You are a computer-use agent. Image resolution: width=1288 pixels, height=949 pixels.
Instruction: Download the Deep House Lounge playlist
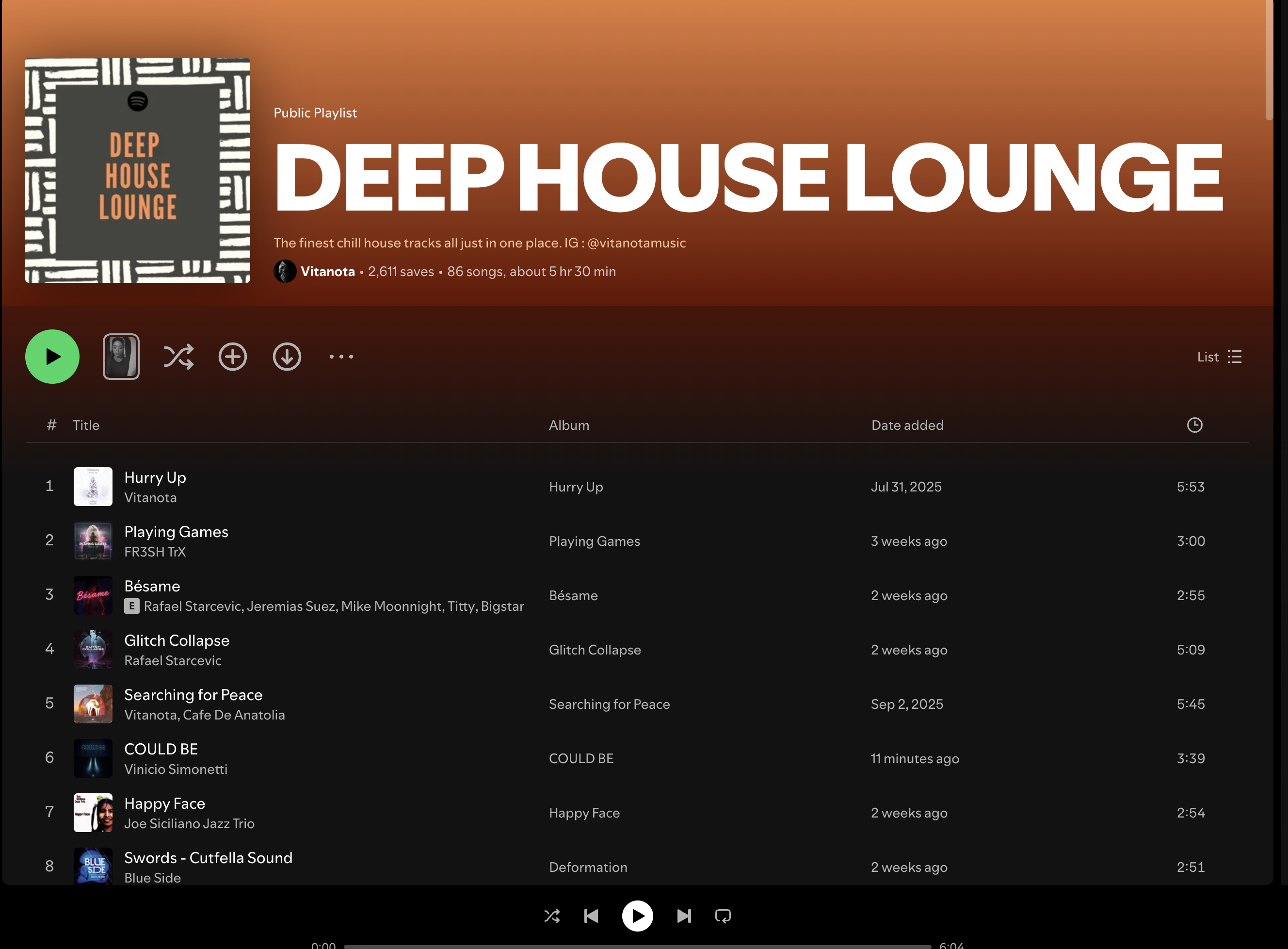(x=287, y=357)
